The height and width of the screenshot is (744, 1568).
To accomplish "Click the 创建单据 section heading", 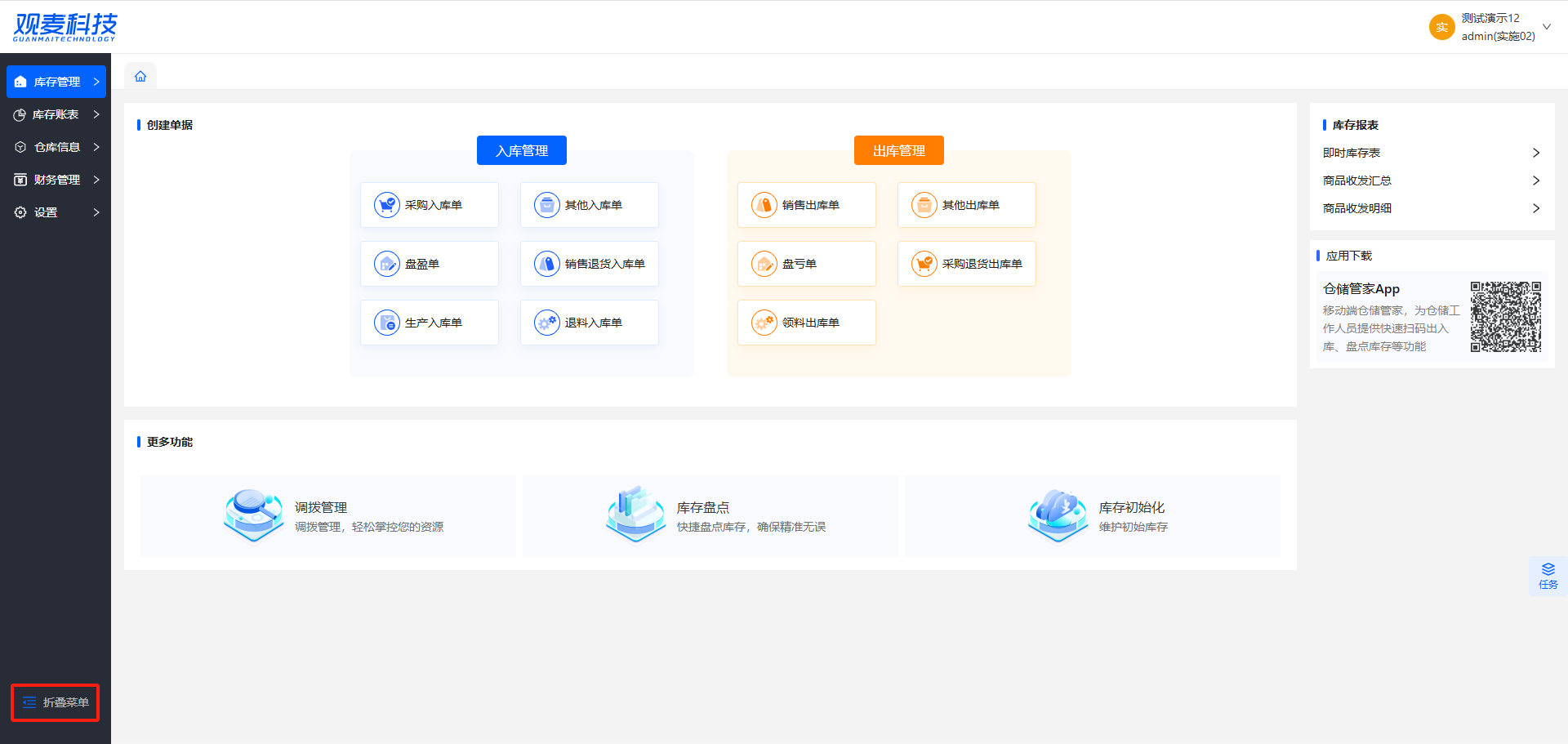I will 170,125.
